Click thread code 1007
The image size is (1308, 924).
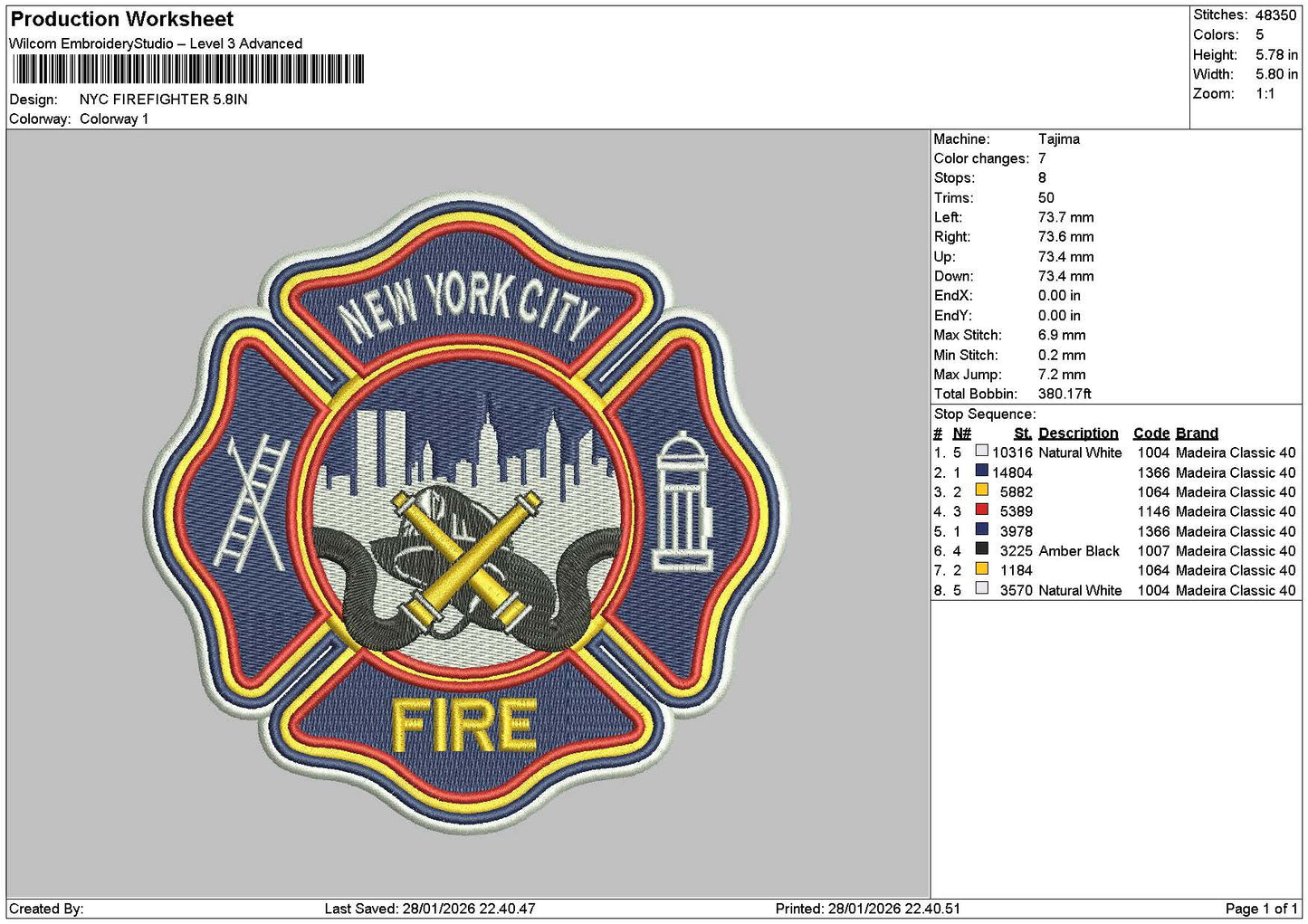[x=1153, y=551]
